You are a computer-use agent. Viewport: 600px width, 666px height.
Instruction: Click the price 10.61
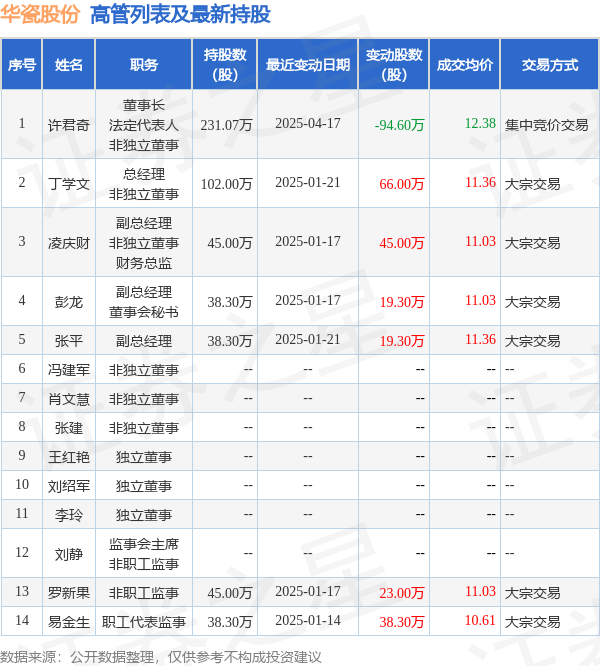[480, 620]
